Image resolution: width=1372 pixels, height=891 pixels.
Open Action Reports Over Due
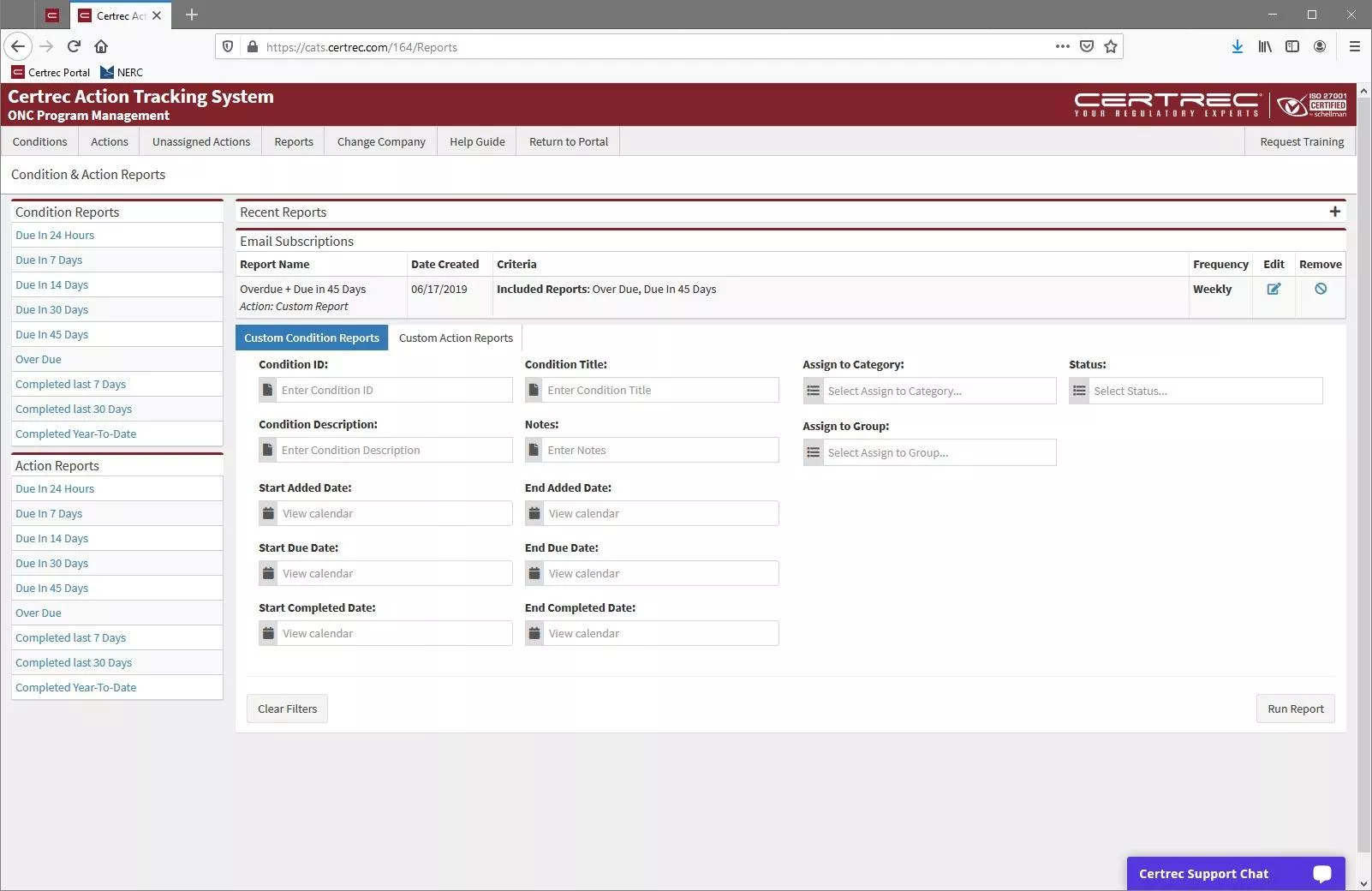39,613
